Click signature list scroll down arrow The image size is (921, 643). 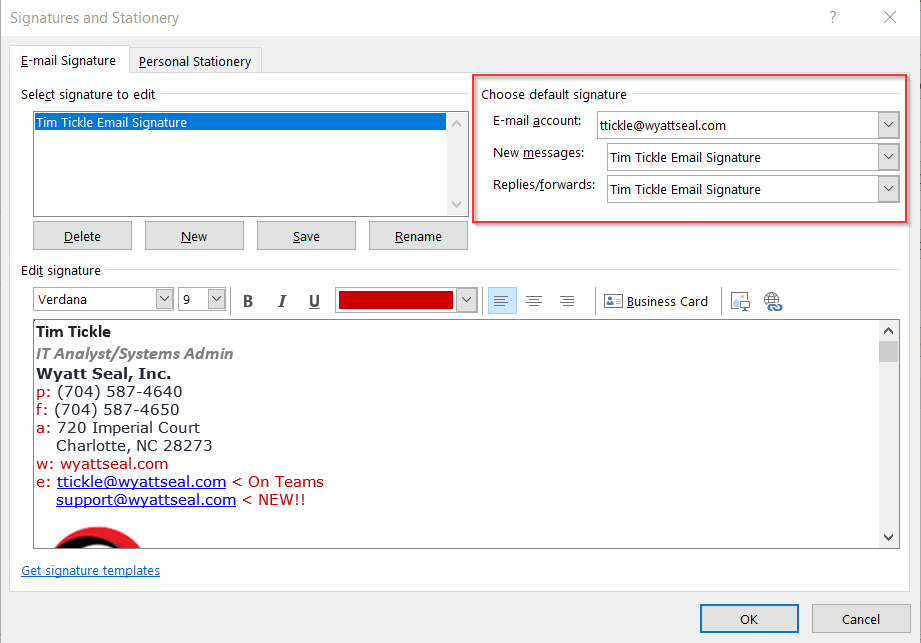tap(456, 204)
